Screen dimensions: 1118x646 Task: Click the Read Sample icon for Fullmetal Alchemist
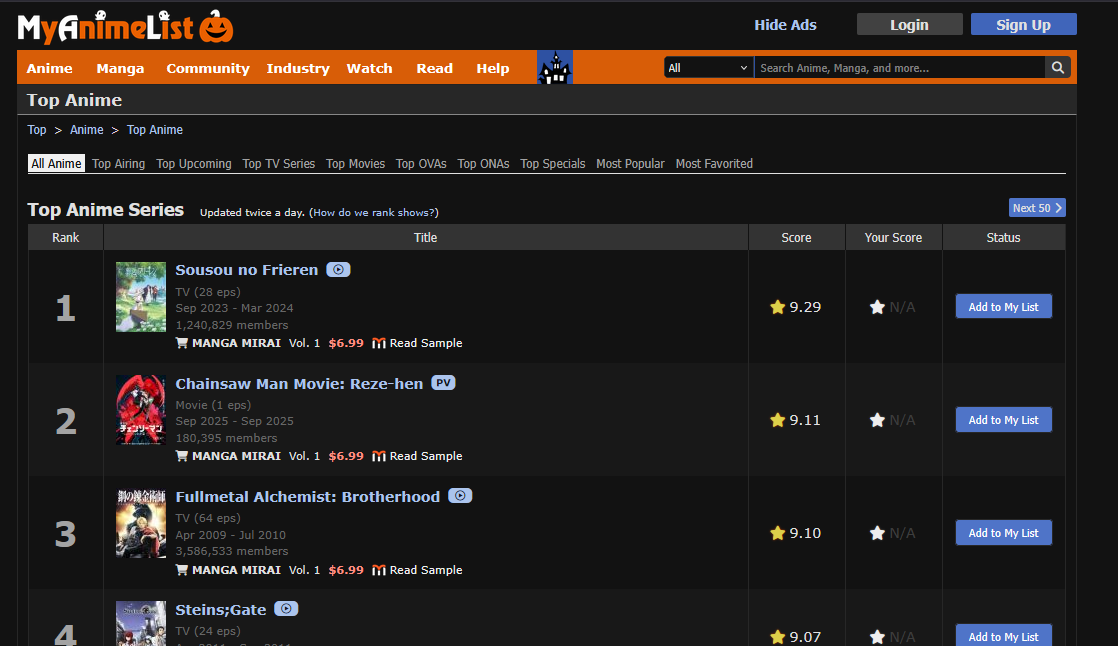[x=379, y=570]
